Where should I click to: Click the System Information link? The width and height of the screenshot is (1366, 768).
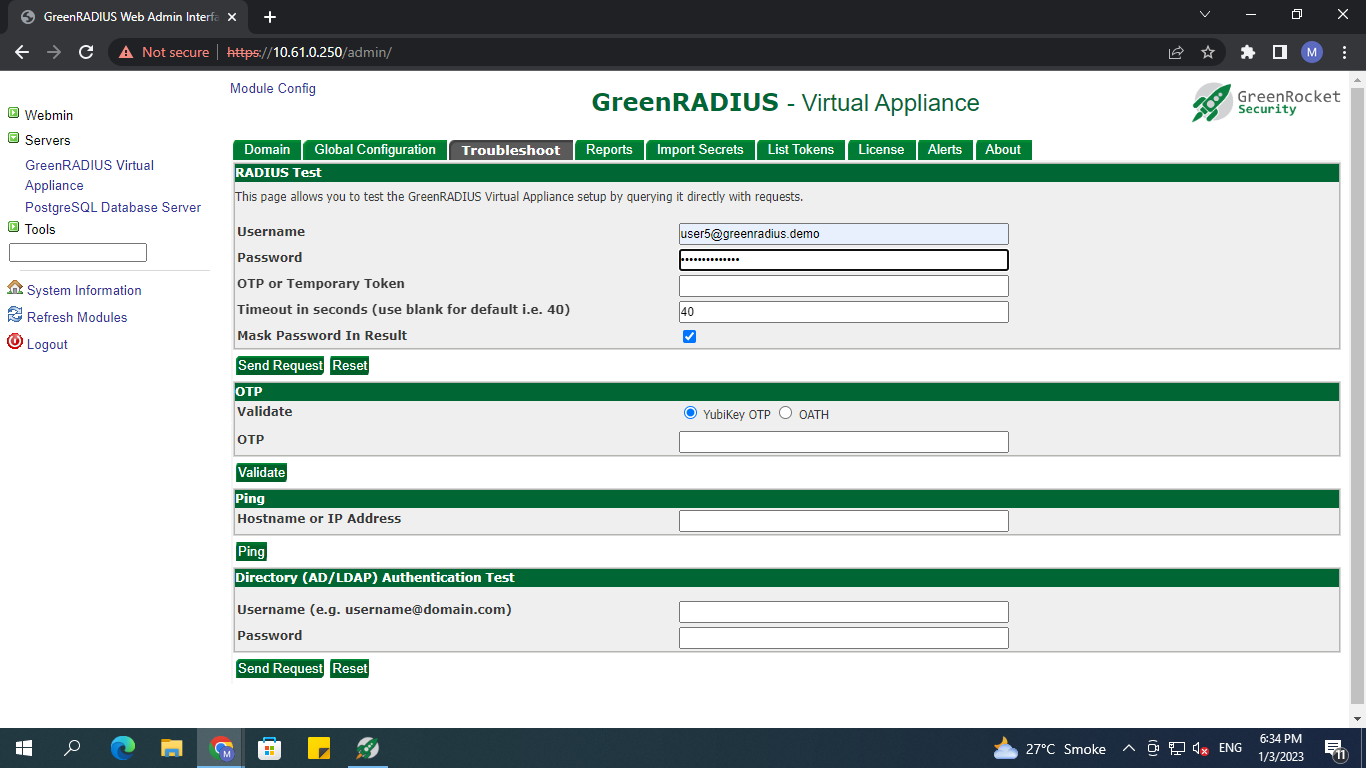tap(84, 290)
